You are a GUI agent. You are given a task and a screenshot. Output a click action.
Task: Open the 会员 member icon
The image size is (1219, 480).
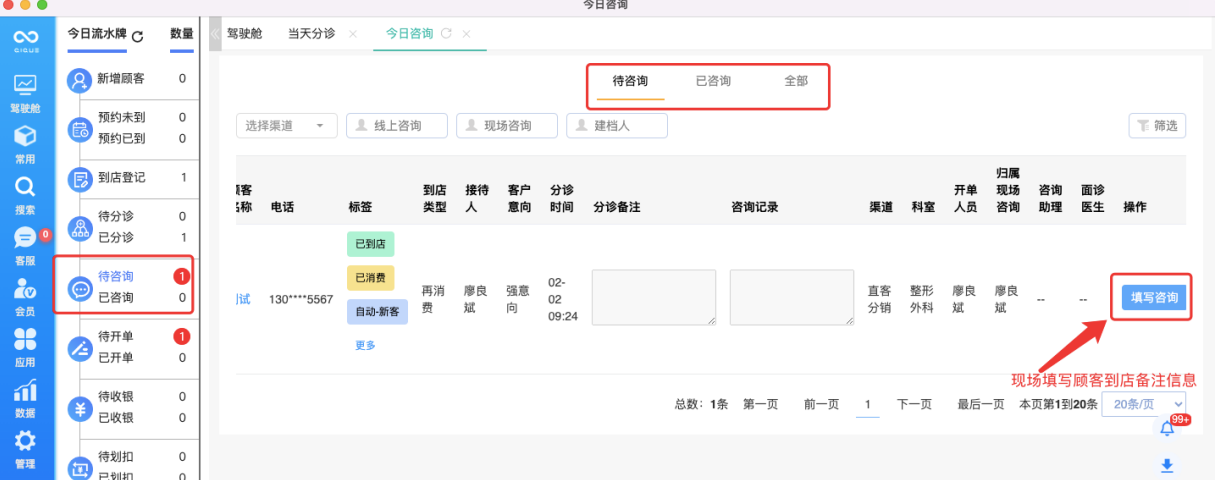25,289
